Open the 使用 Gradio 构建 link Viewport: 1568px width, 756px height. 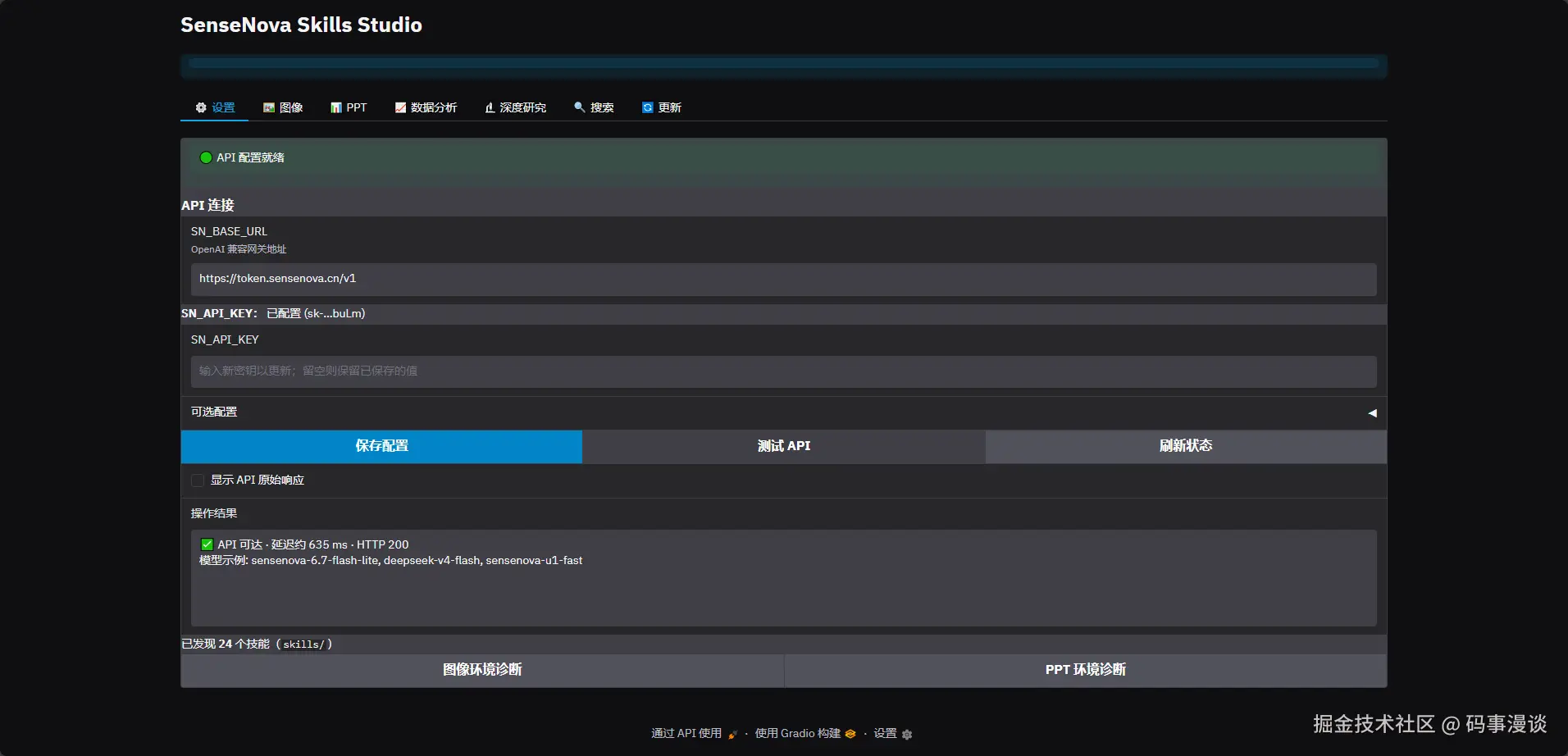coord(805,734)
